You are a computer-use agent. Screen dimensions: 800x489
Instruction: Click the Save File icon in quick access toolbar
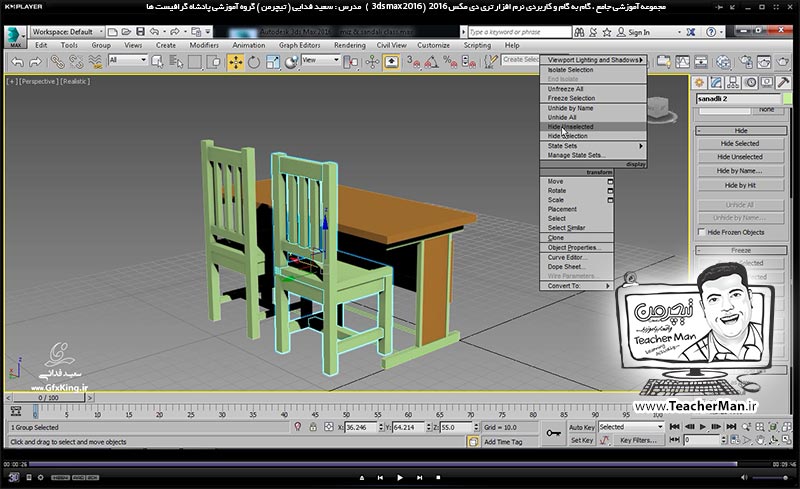point(140,32)
